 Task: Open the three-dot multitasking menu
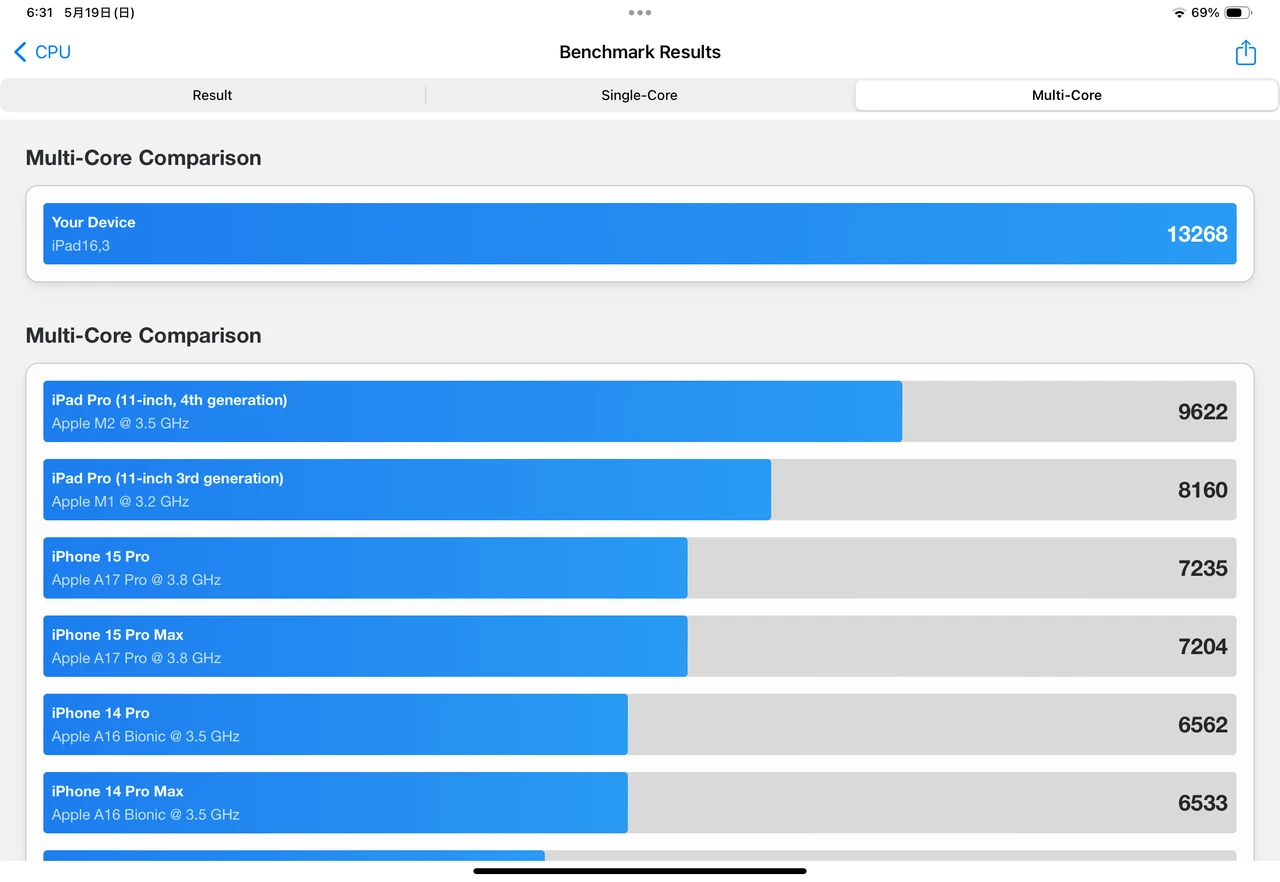[640, 13]
